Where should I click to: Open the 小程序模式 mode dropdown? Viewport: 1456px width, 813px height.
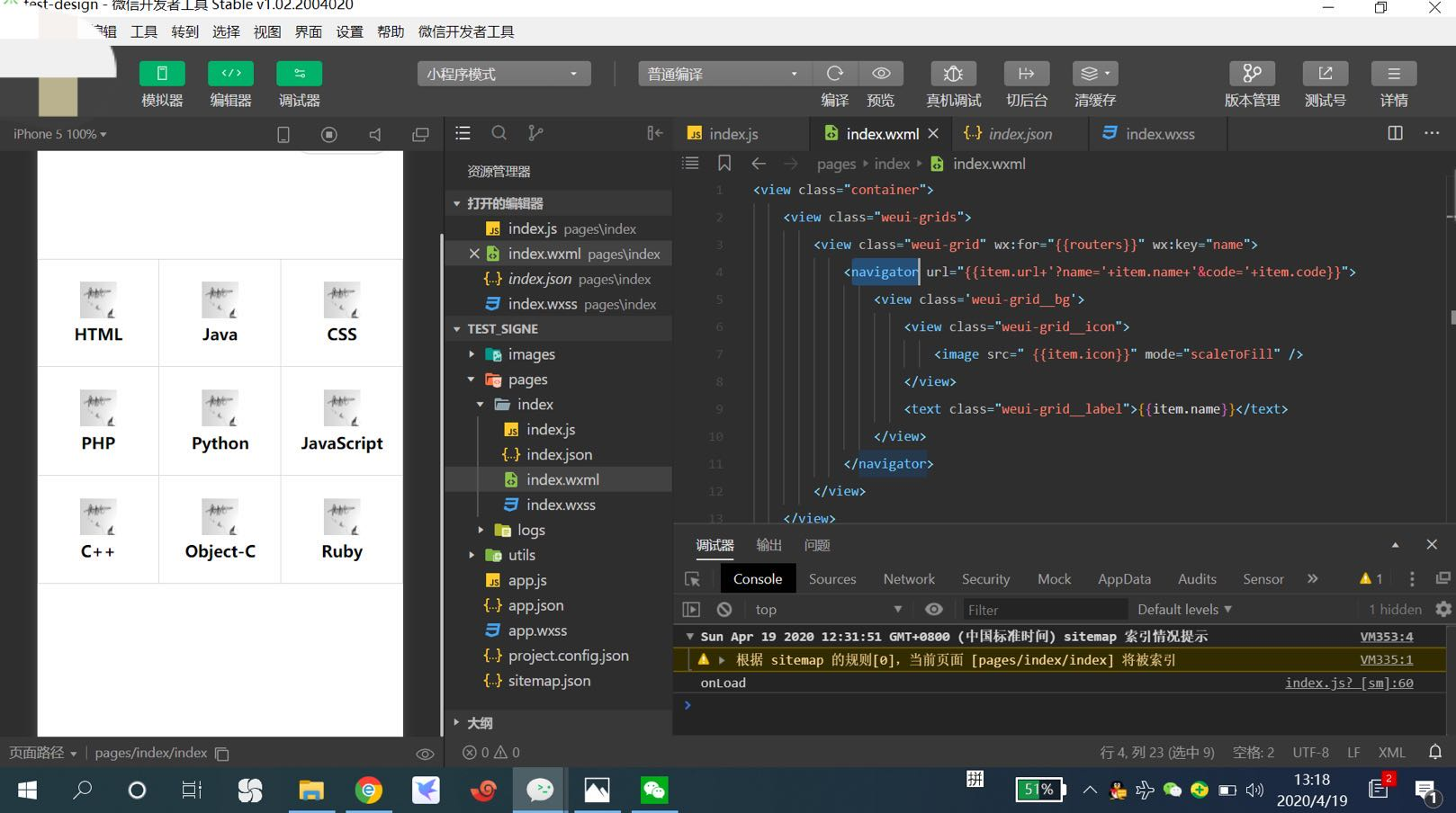pyautogui.click(x=504, y=74)
